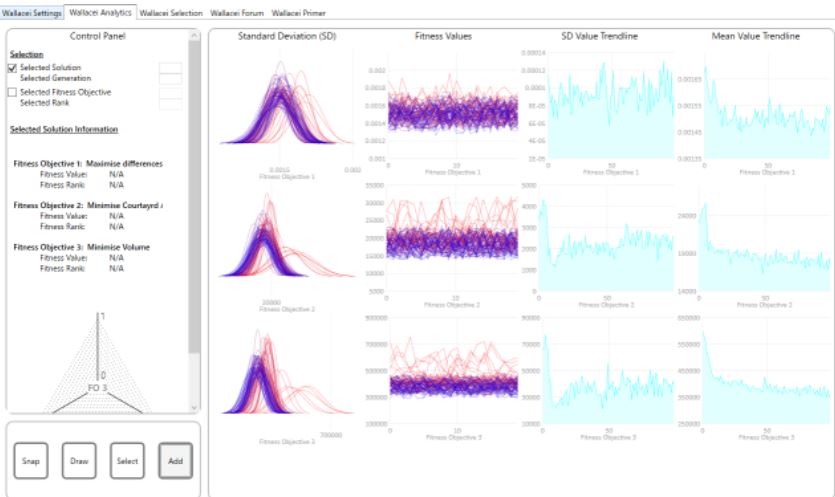
Task: Switch to the Wallacei Settings tab
Action: 32,12
